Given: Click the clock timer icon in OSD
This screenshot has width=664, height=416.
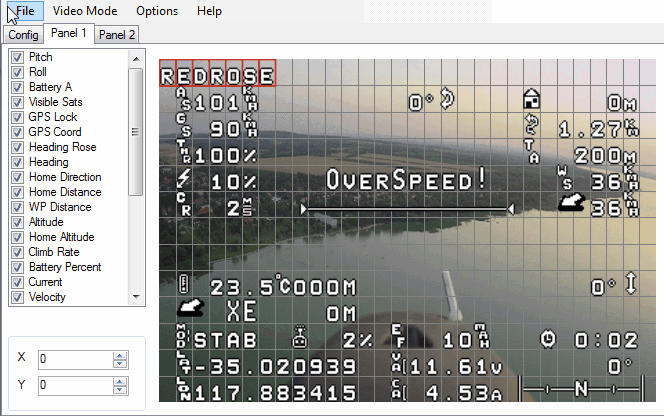Looking at the screenshot, I should click(x=548, y=339).
